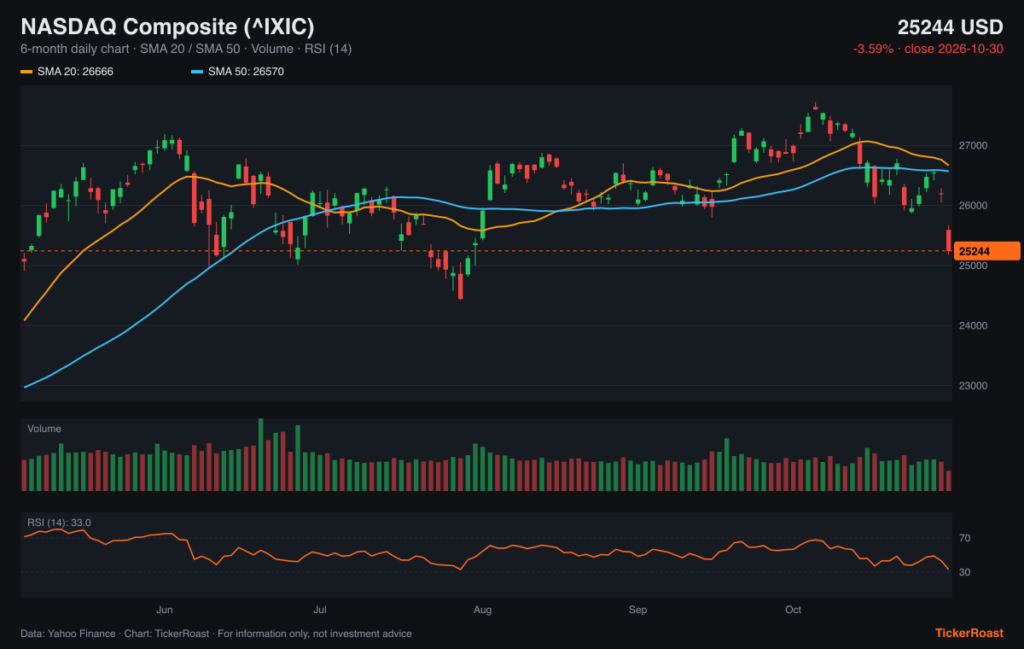
Task: Click the TickerRoast brand name at bottom right
Action: pos(969,633)
